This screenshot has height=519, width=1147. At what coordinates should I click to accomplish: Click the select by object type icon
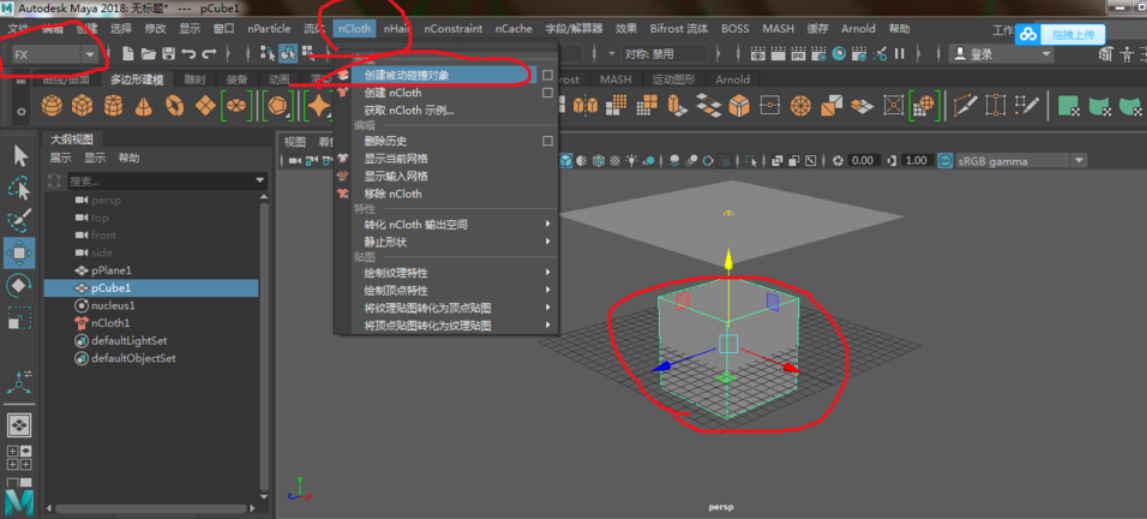(287, 53)
